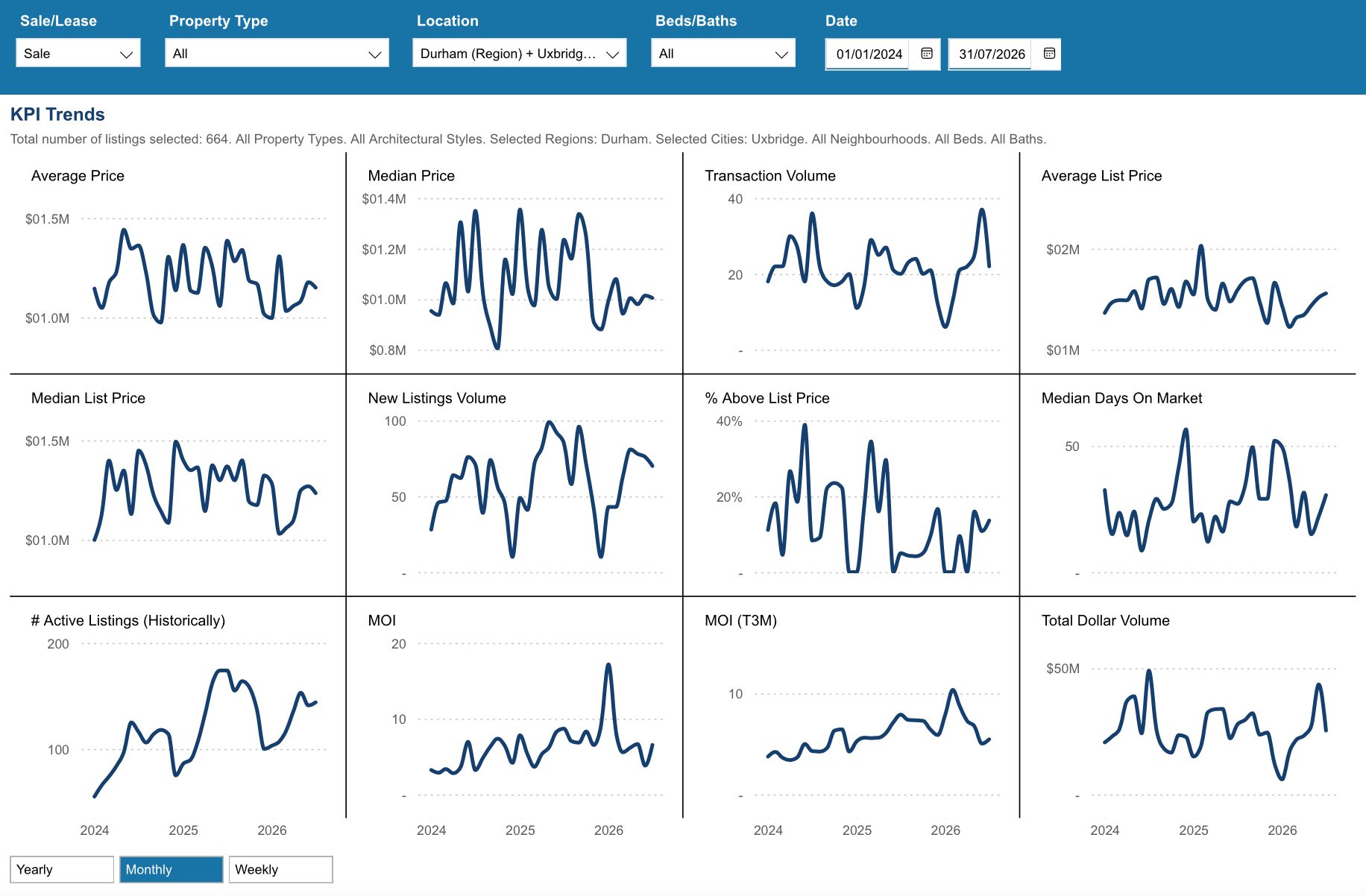Click the end date field 31/07/2026

click(x=991, y=54)
